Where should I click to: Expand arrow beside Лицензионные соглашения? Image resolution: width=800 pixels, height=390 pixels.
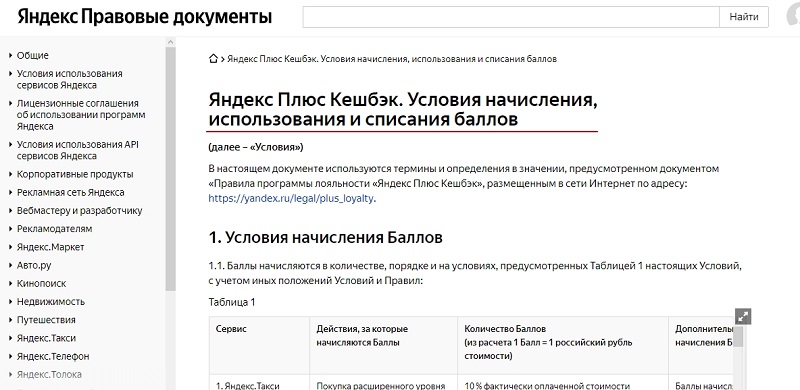(10, 103)
